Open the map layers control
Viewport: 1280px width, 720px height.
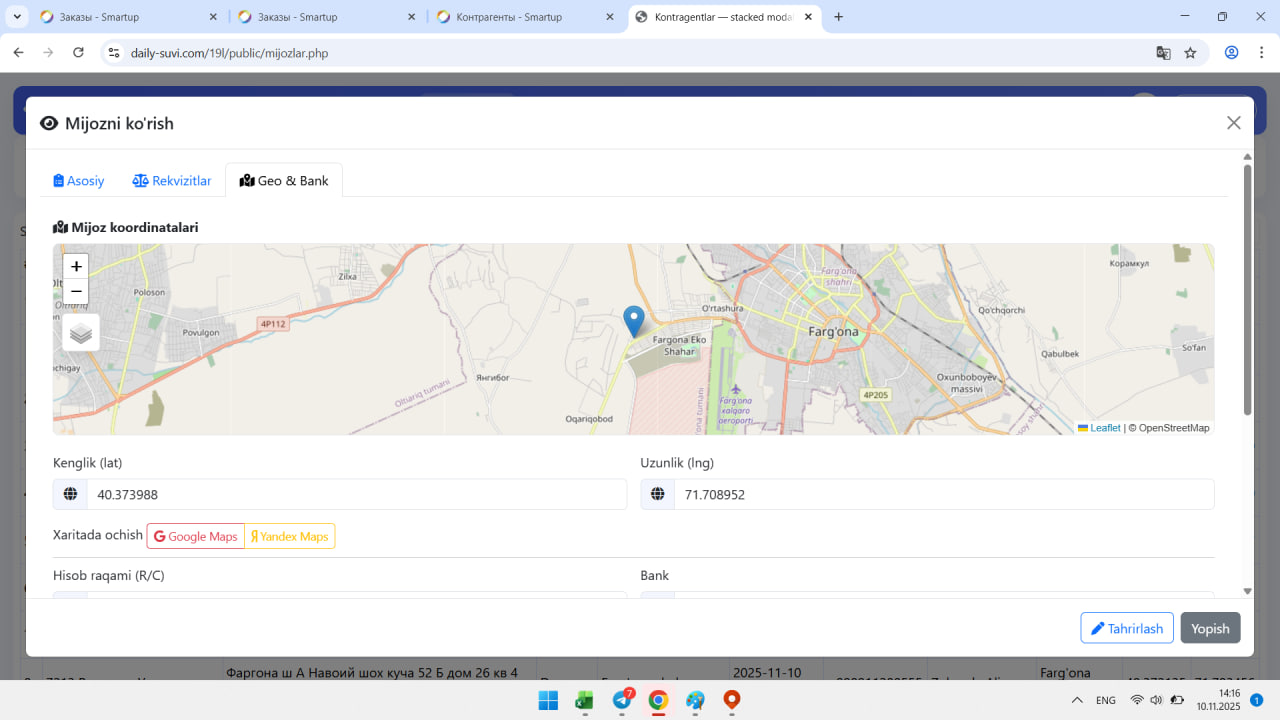(81, 333)
